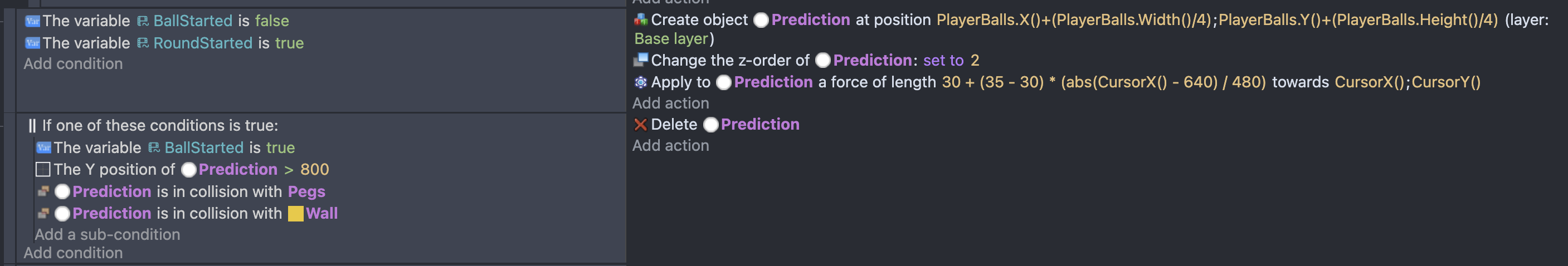Click collision icon for the Wall condition
The height and width of the screenshot is (266, 1568).
pyautogui.click(x=43, y=213)
